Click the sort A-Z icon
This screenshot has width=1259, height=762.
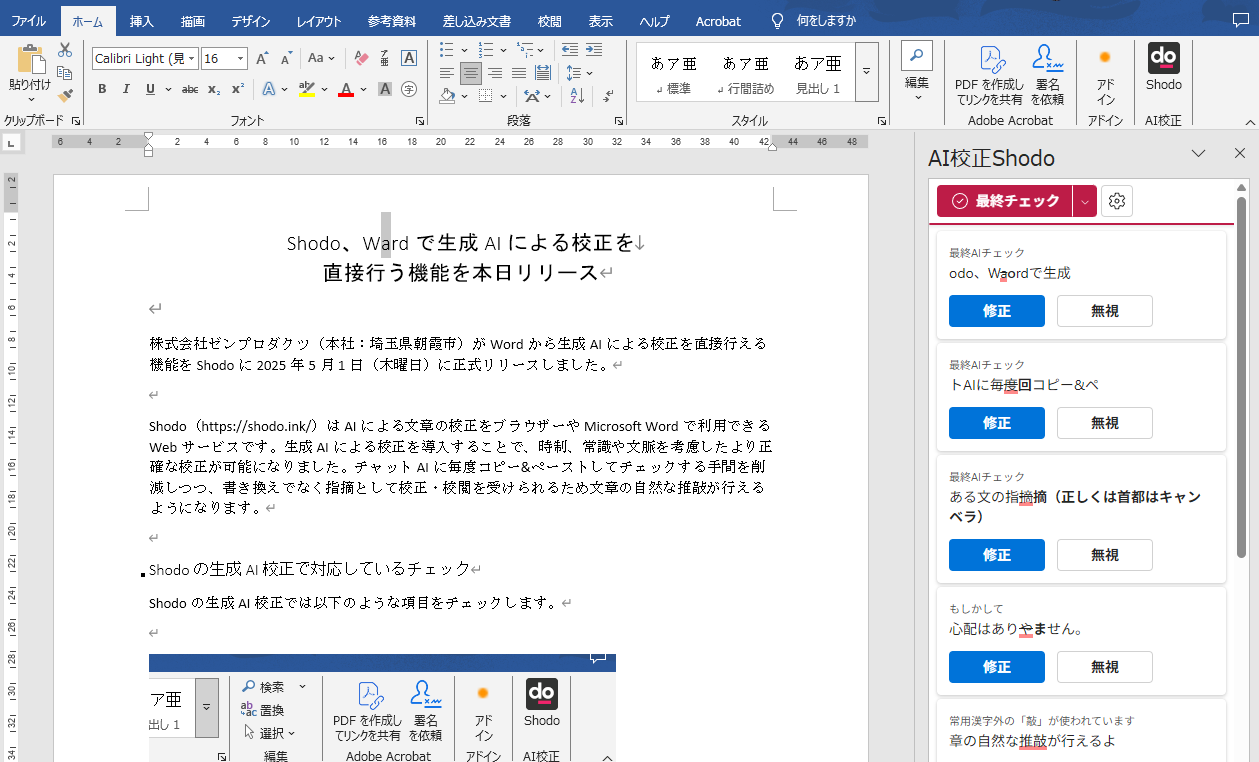(x=576, y=96)
